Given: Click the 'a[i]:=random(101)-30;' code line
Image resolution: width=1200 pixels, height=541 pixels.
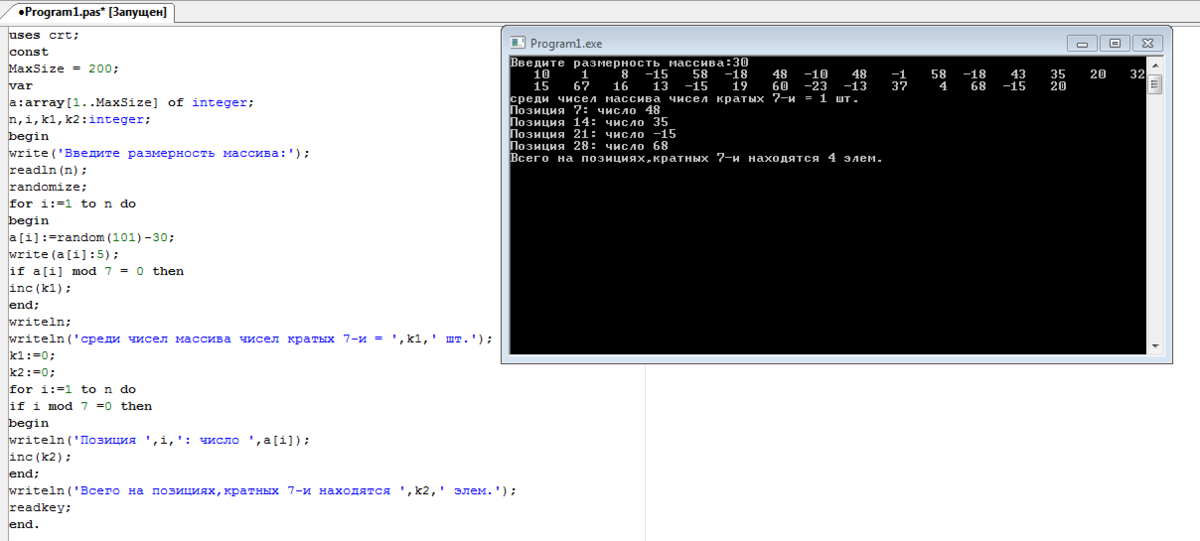Looking at the screenshot, I should click(x=90, y=237).
